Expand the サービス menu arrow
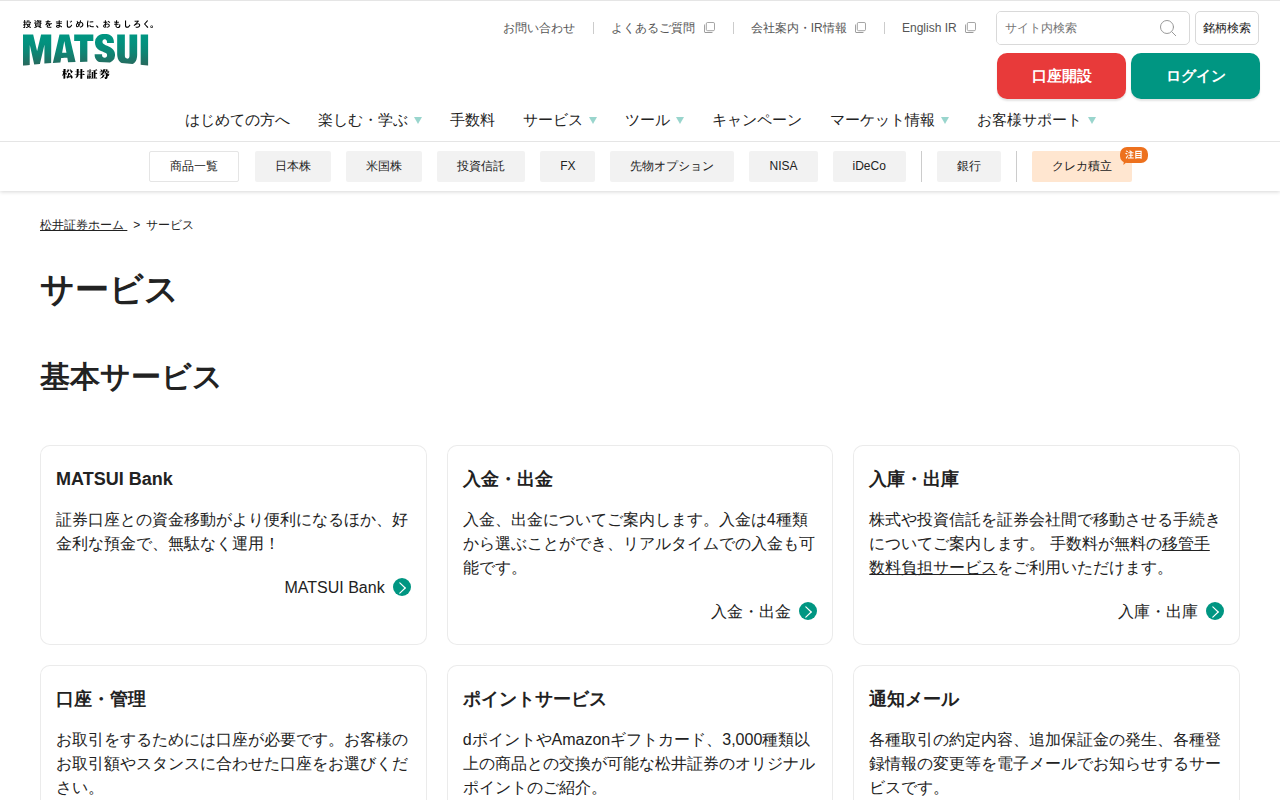The image size is (1280, 800). [593, 120]
